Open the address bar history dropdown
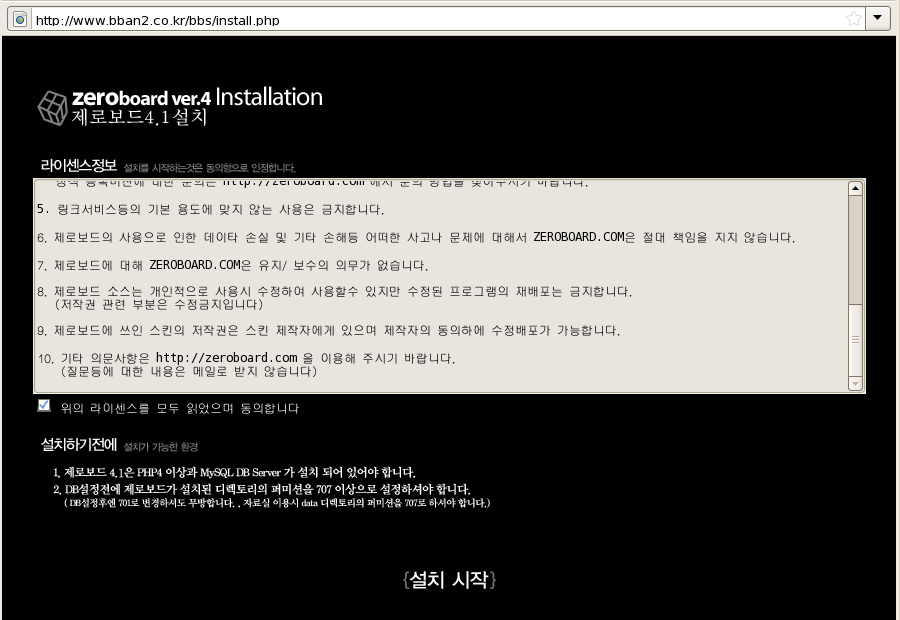Viewport: 900px width, 620px height. click(x=878, y=18)
